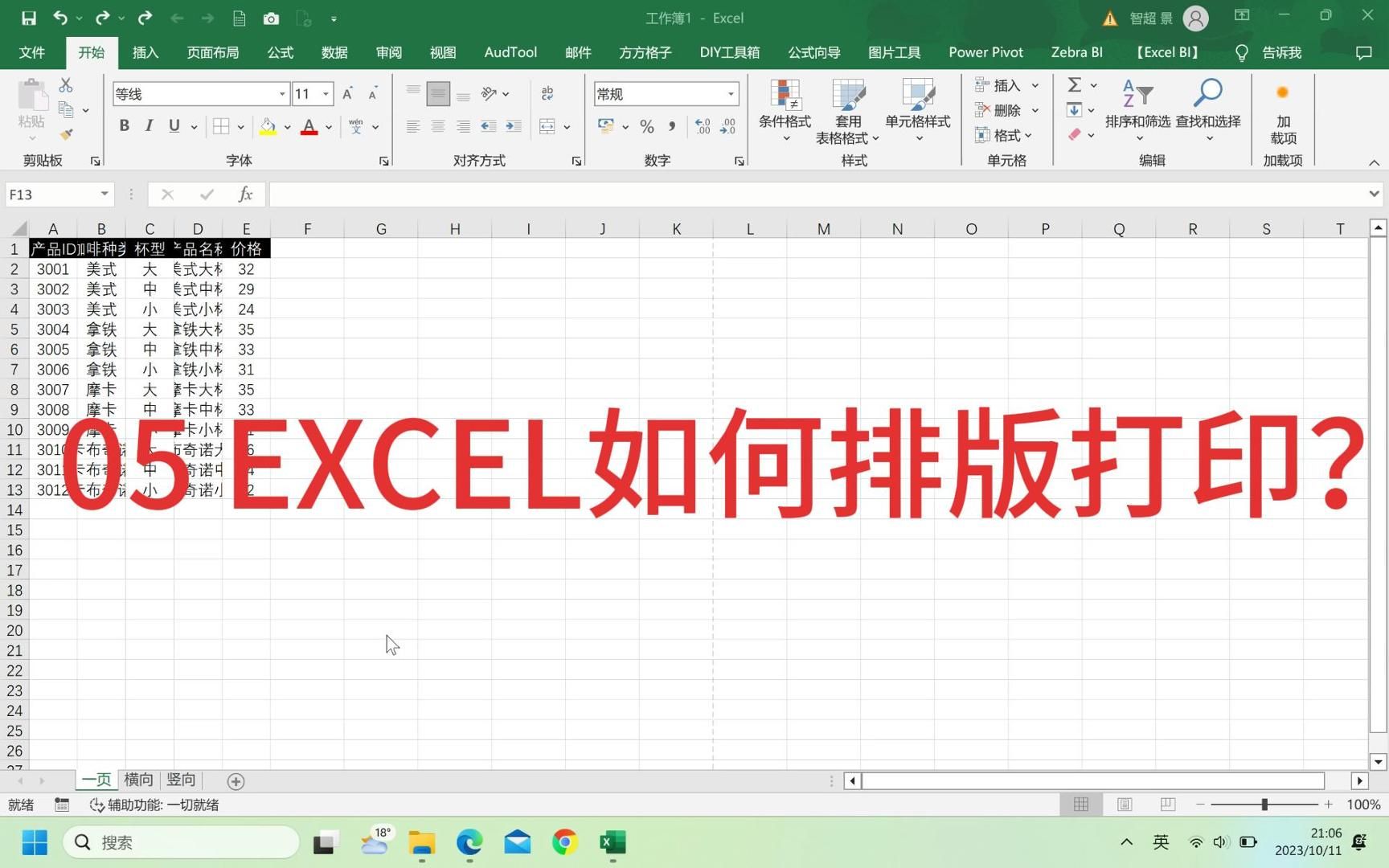Collapse the ribbon
1389x868 pixels.
coord(1374,162)
